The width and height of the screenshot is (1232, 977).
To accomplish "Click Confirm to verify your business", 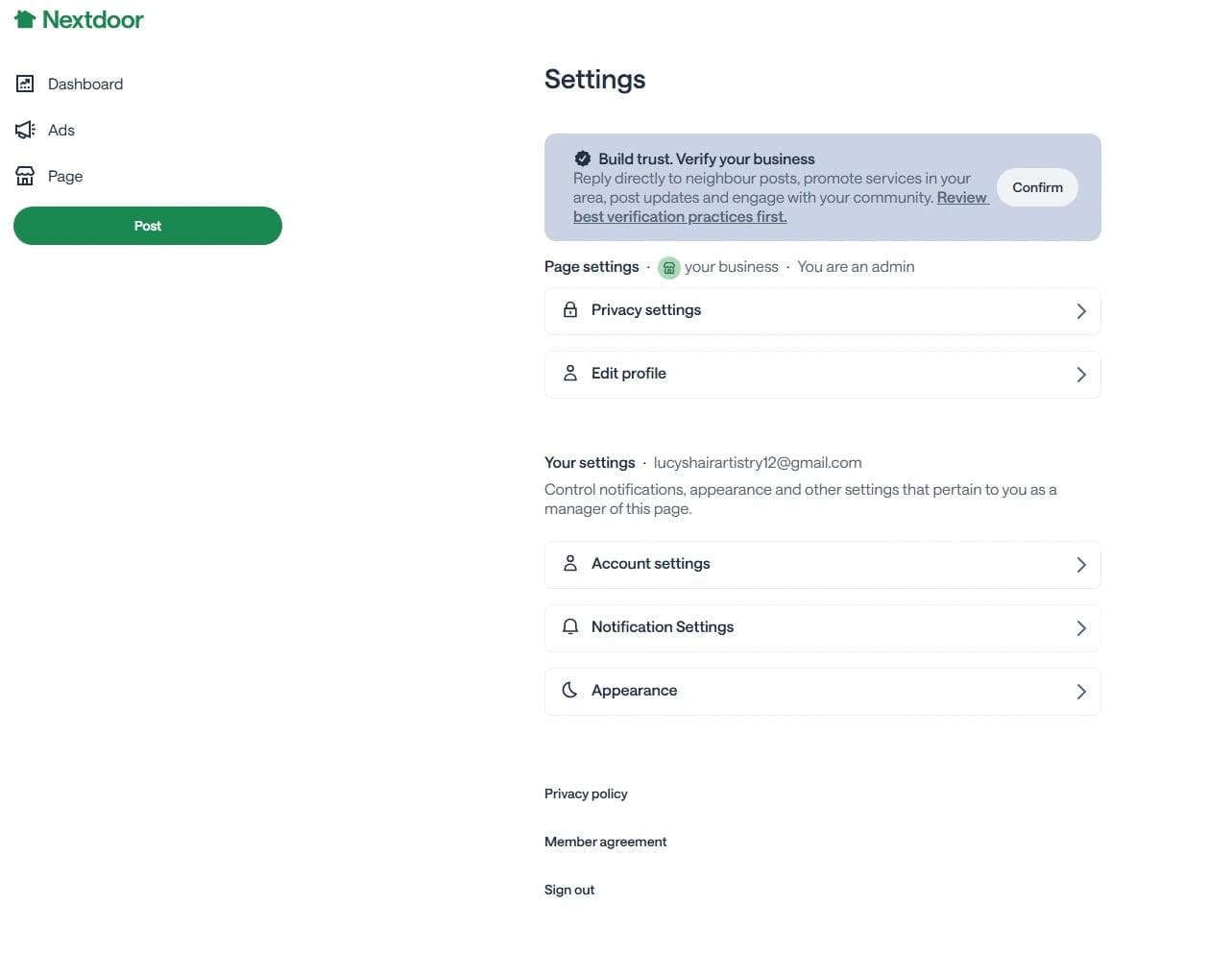I will (x=1038, y=187).
